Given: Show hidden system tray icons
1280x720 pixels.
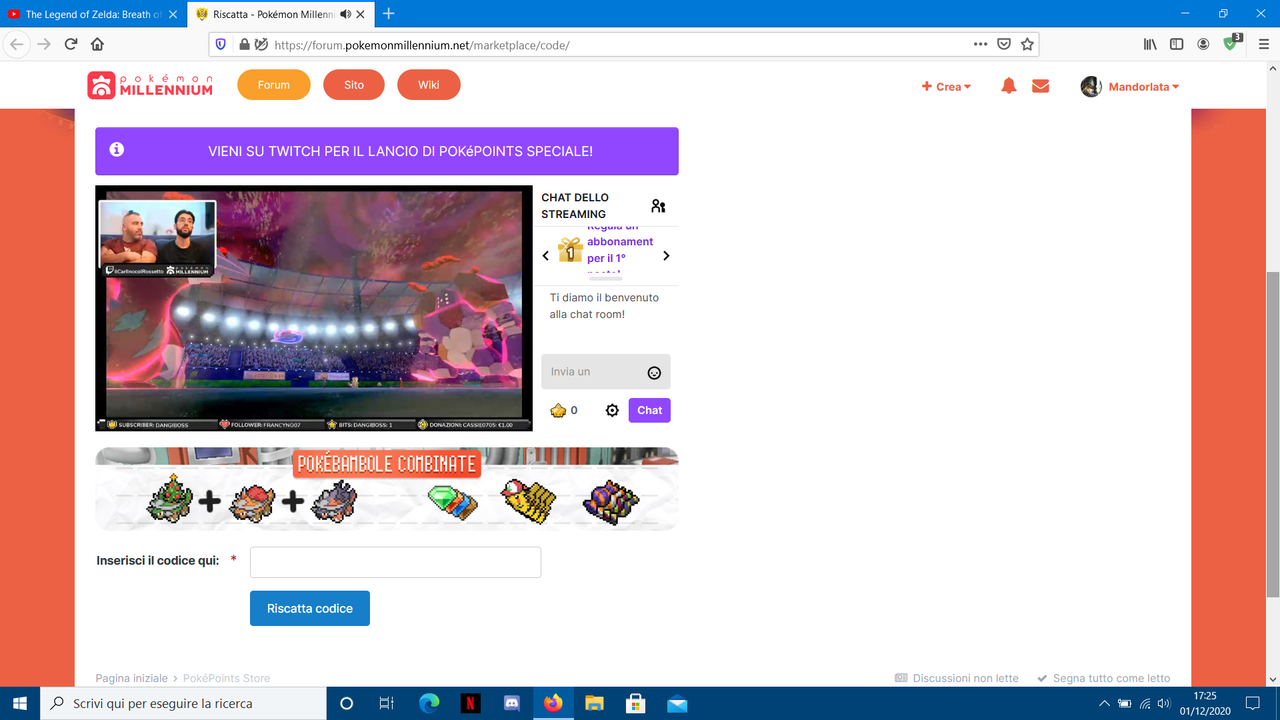Looking at the screenshot, I should (x=1104, y=704).
